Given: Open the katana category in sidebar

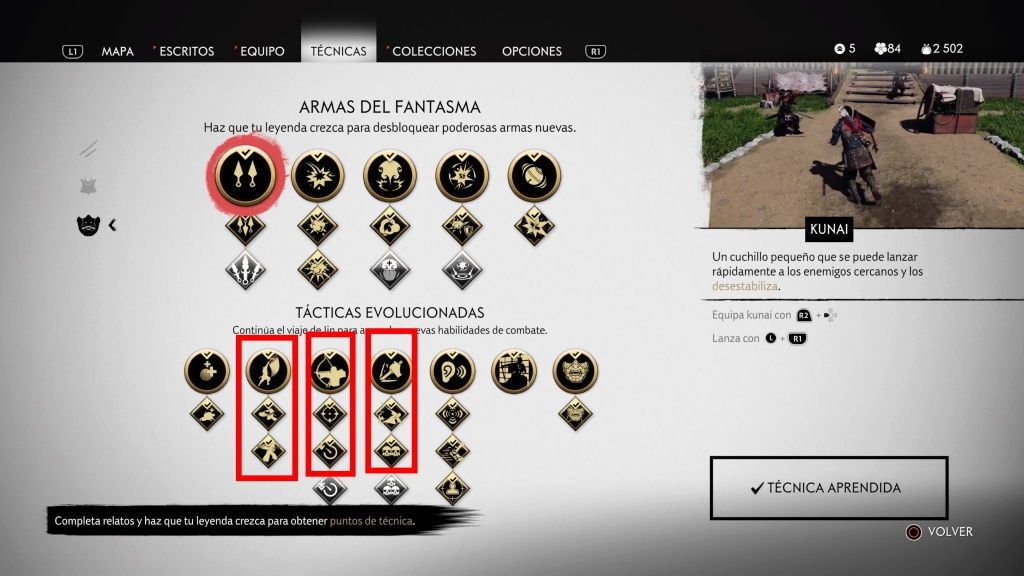Looking at the screenshot, I should tap(88, 149).
